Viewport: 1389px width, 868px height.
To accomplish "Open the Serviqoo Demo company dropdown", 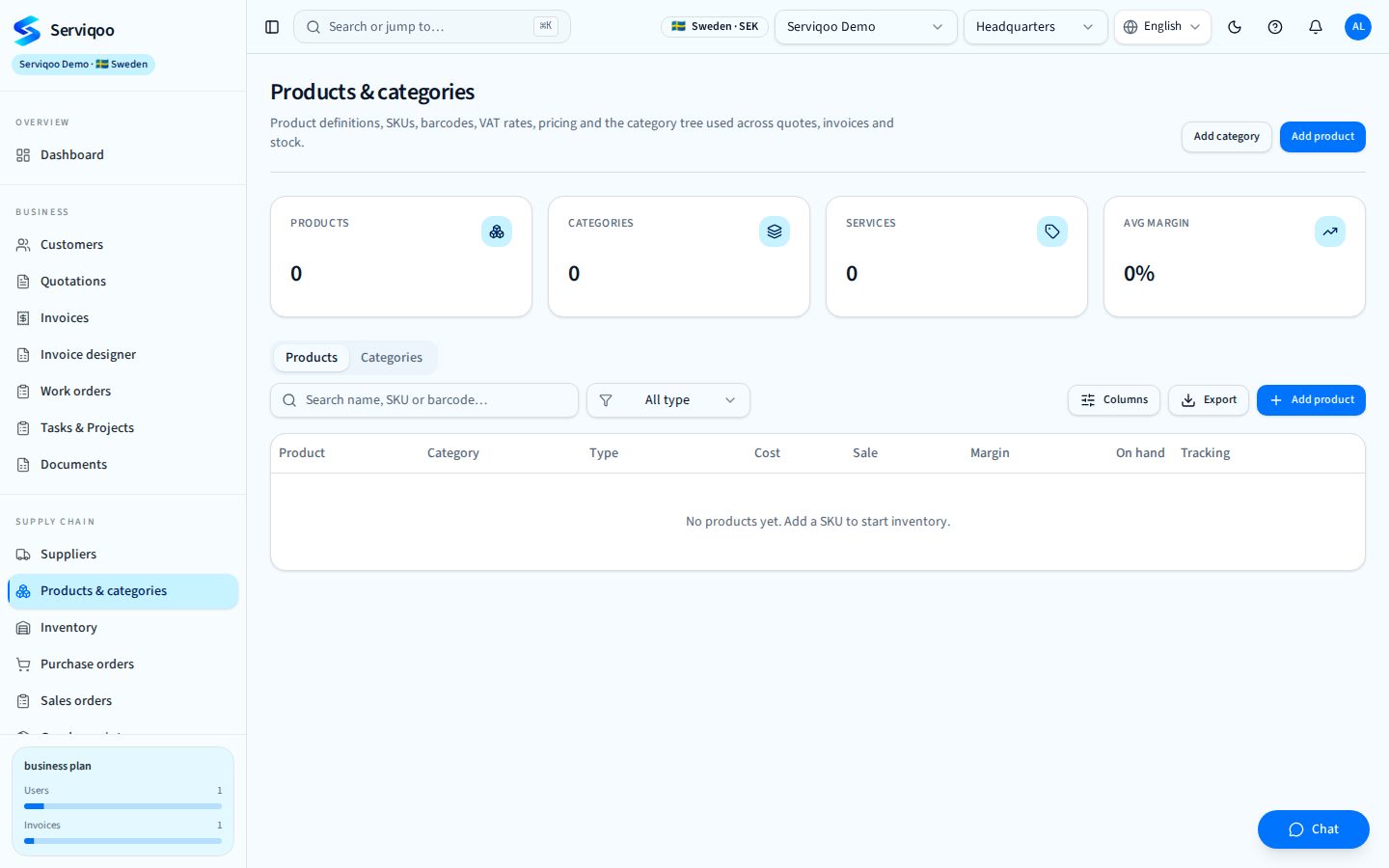I will [x=865, y=27].
